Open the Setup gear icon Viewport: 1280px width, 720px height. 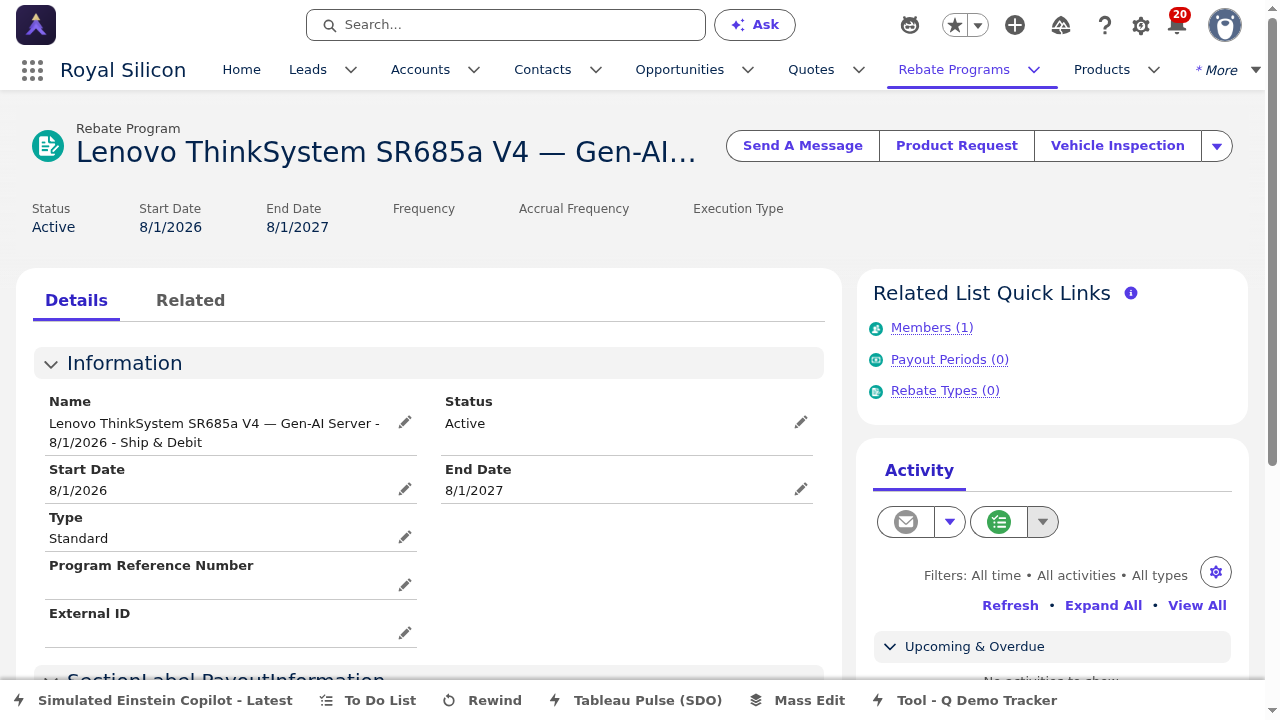click(x=1141, y=26)
